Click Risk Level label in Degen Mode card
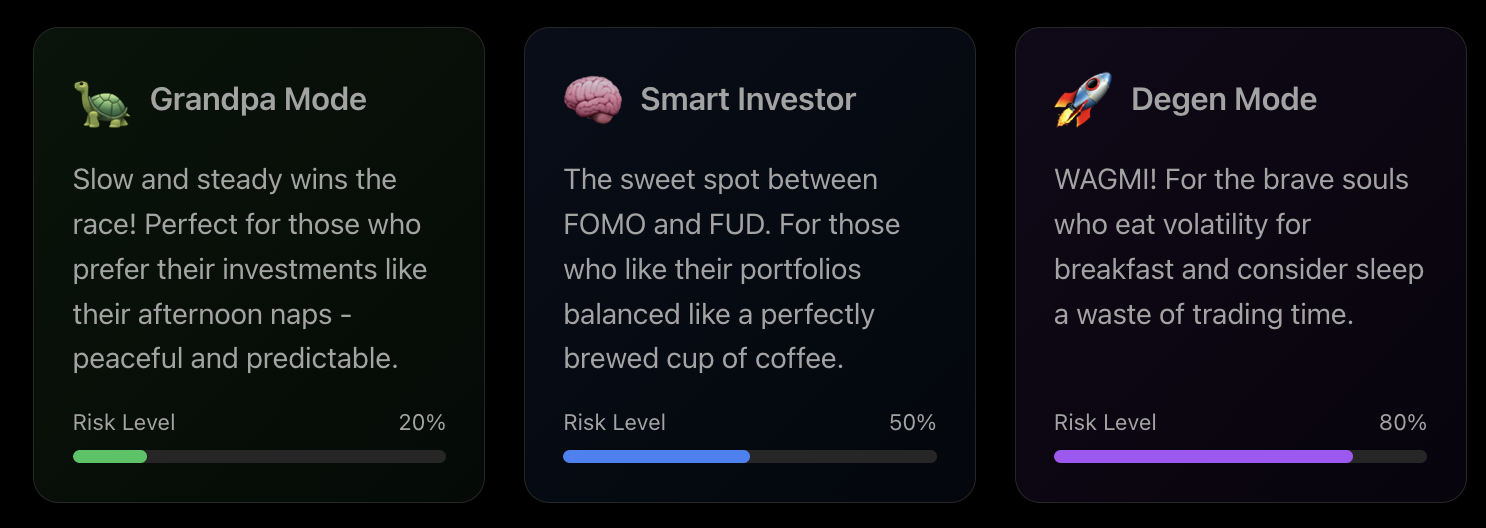Screen dimensions: 1486x528 [1105, 423]
